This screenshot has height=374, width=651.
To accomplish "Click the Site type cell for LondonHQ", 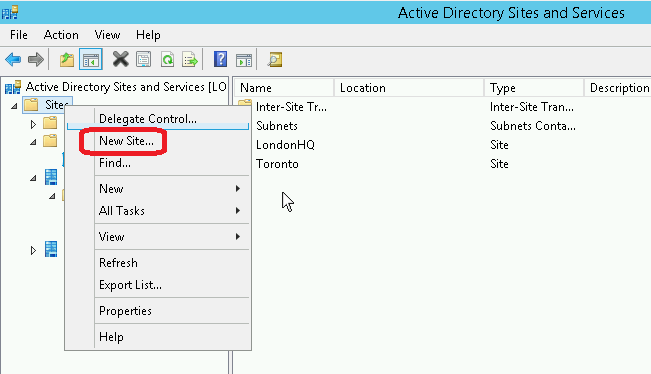I will pyautogui.click(x=499, y=145).
